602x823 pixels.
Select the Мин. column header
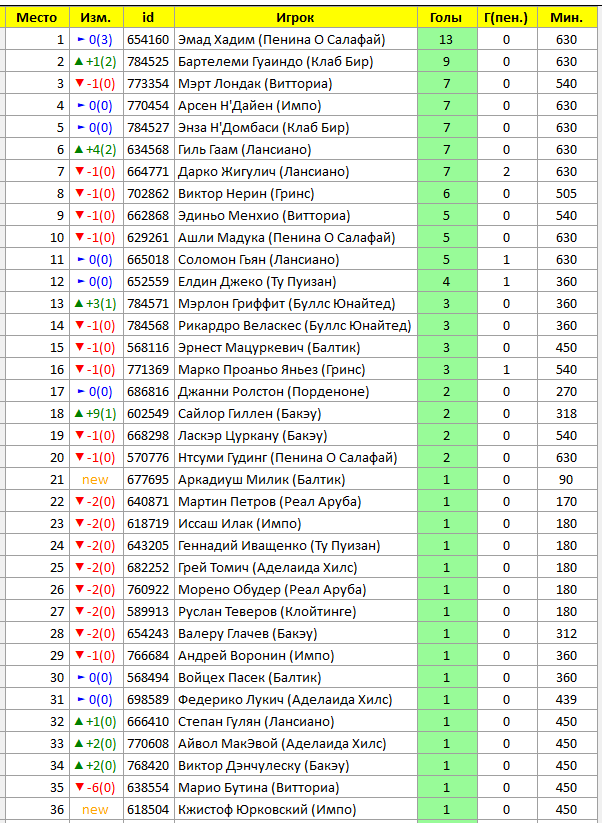566,18
